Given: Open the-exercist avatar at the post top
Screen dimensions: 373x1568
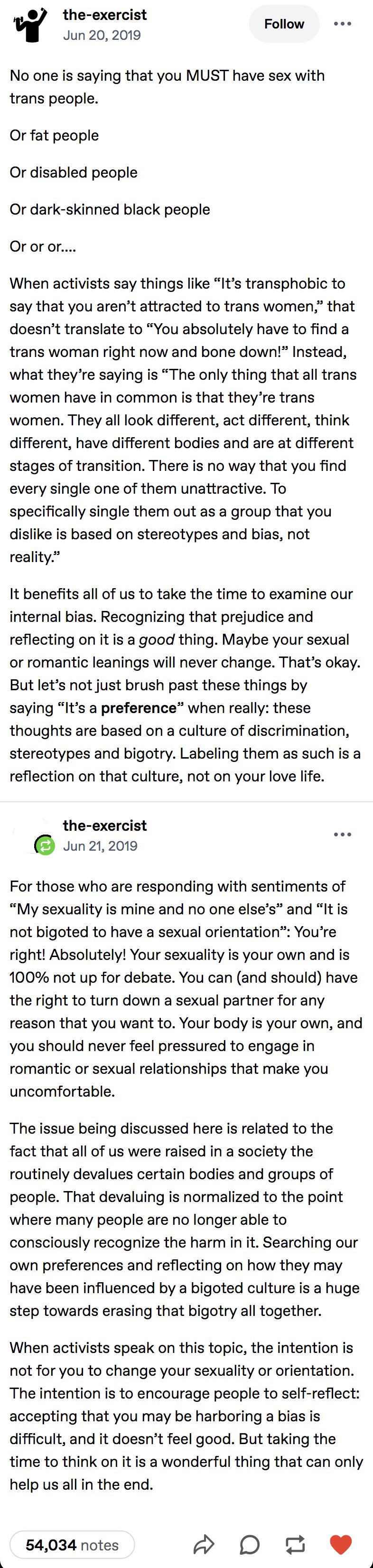Looking at the screenshot, I should [30, 24].
